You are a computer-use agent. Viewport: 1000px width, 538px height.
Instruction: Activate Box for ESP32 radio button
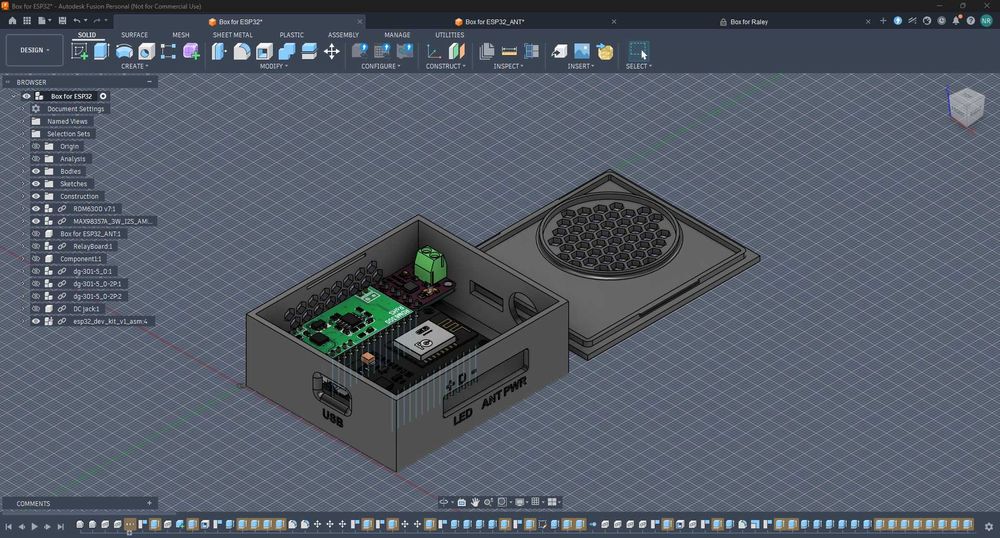coord(103,96)
